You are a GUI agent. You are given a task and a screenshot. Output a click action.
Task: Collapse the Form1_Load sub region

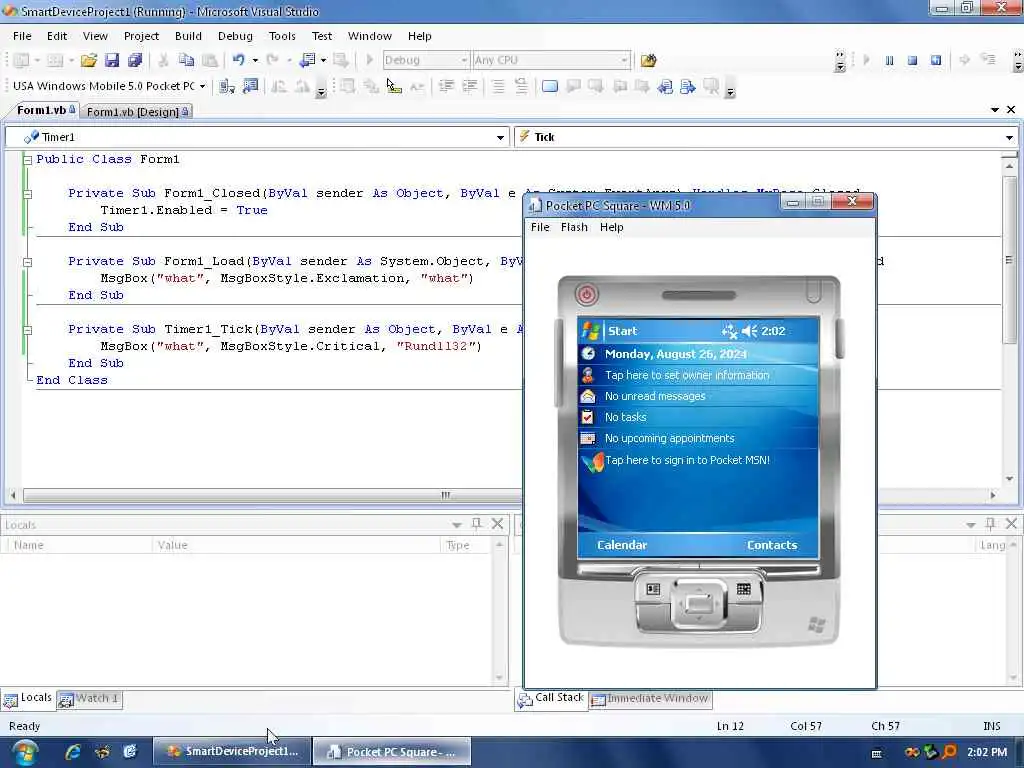pos(27,262)
